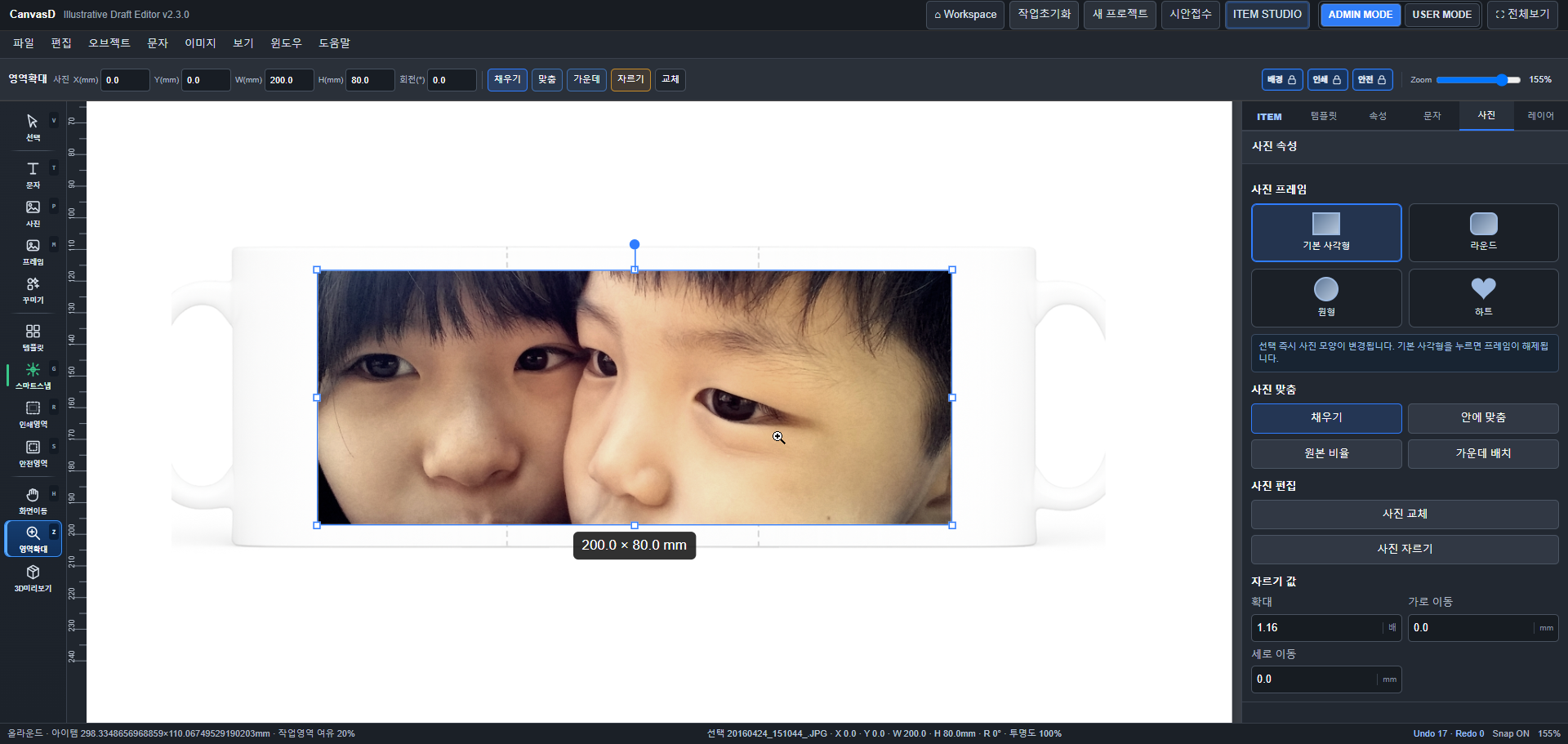
Task: Select the 인쇄영역 print area tool
Action: 33,414
